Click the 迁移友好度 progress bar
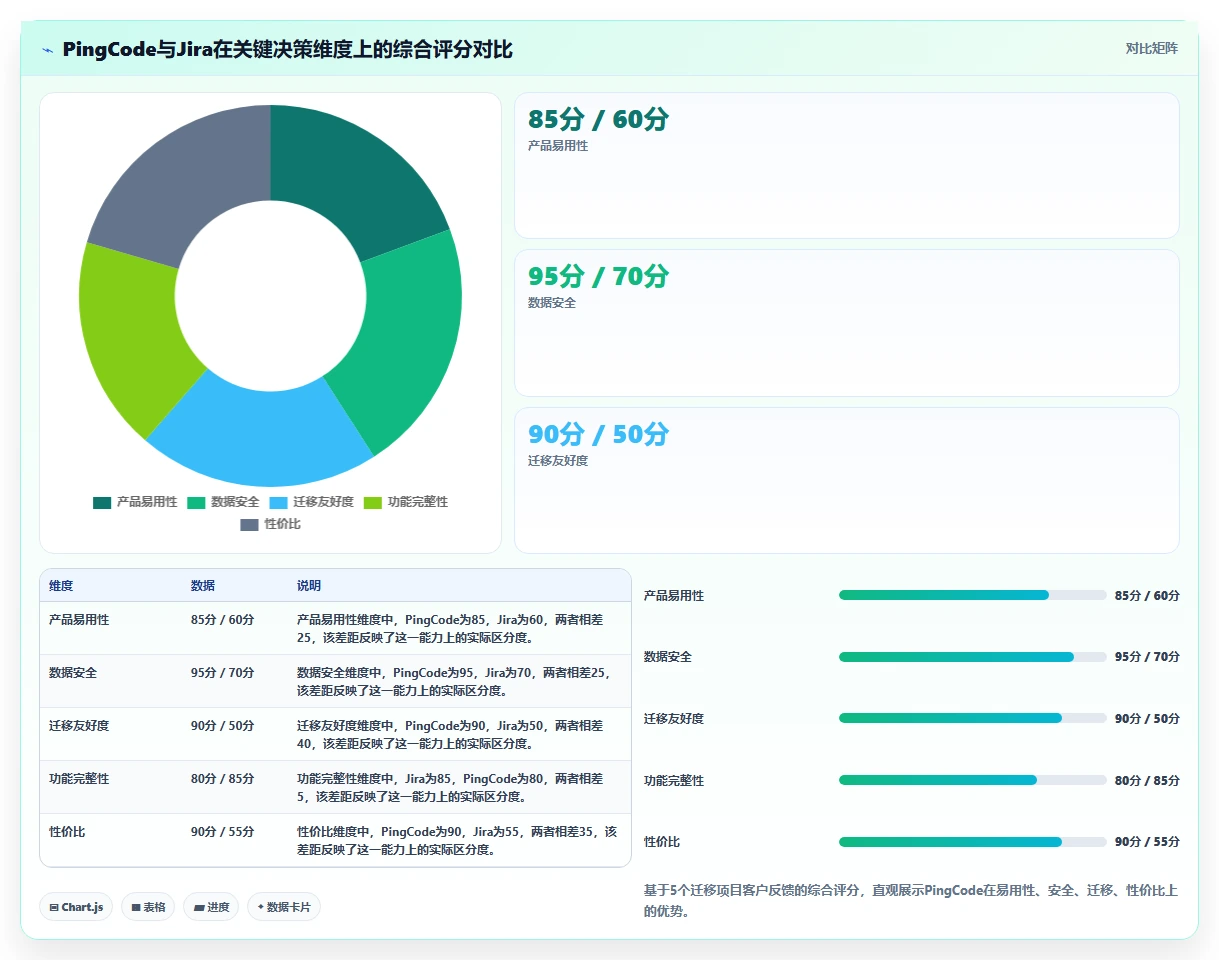1219x960 pixels. pyautogui.click(x=973, y=718)
